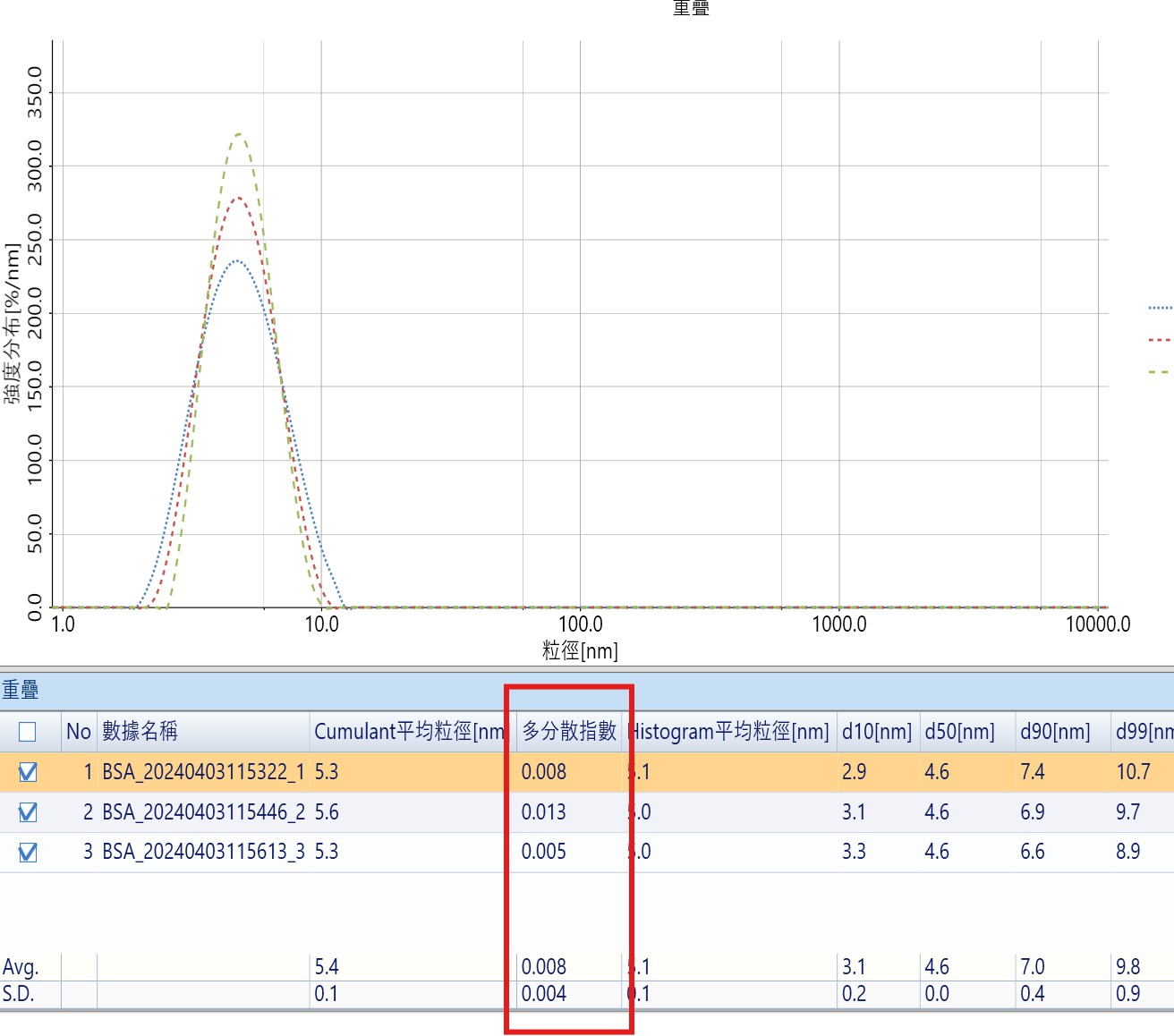
Task: Click the 0.013 polydispersity index cell
Action: click(x=544, y=812)
